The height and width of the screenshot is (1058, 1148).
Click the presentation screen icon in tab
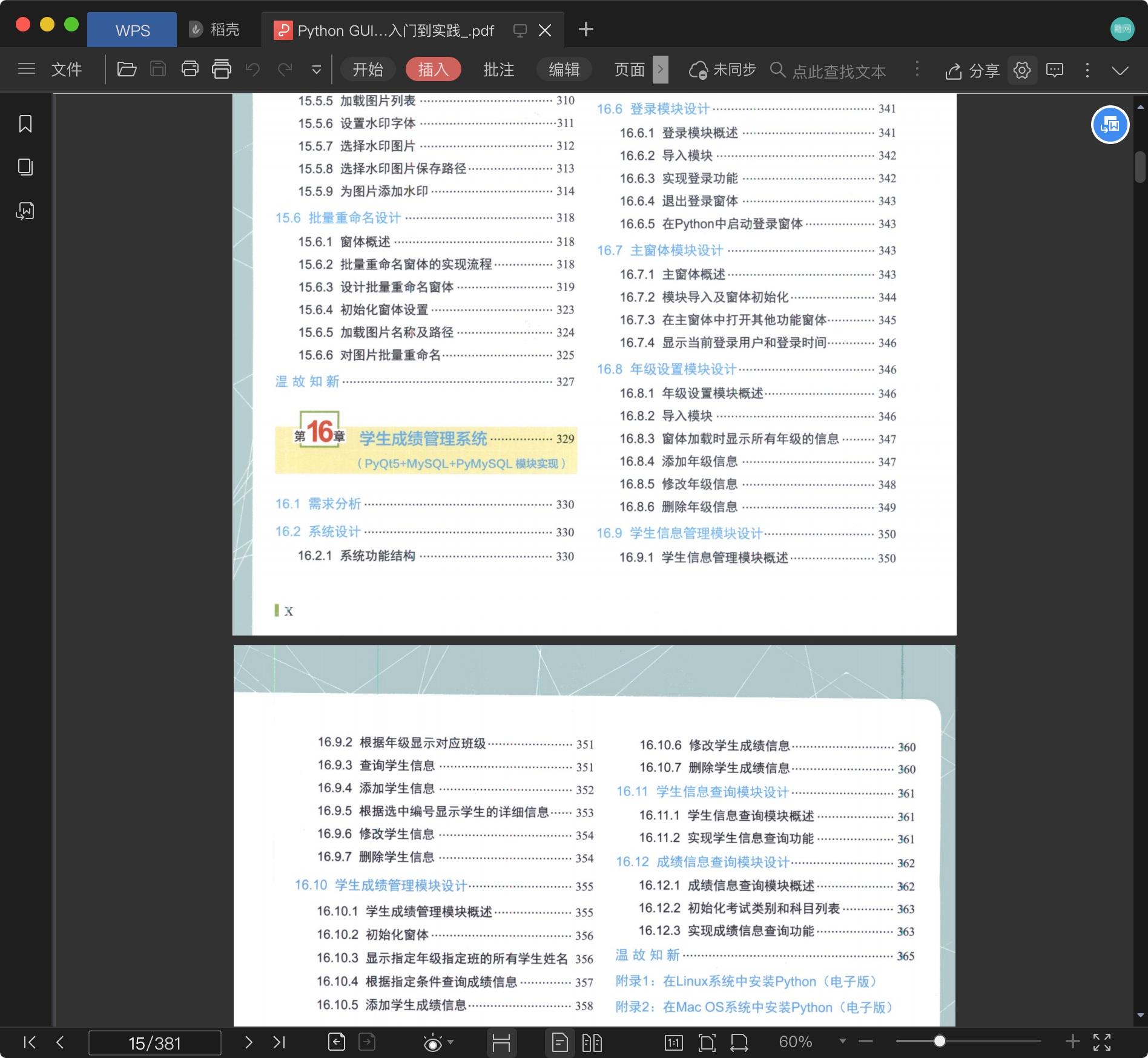tap(520, 30)
